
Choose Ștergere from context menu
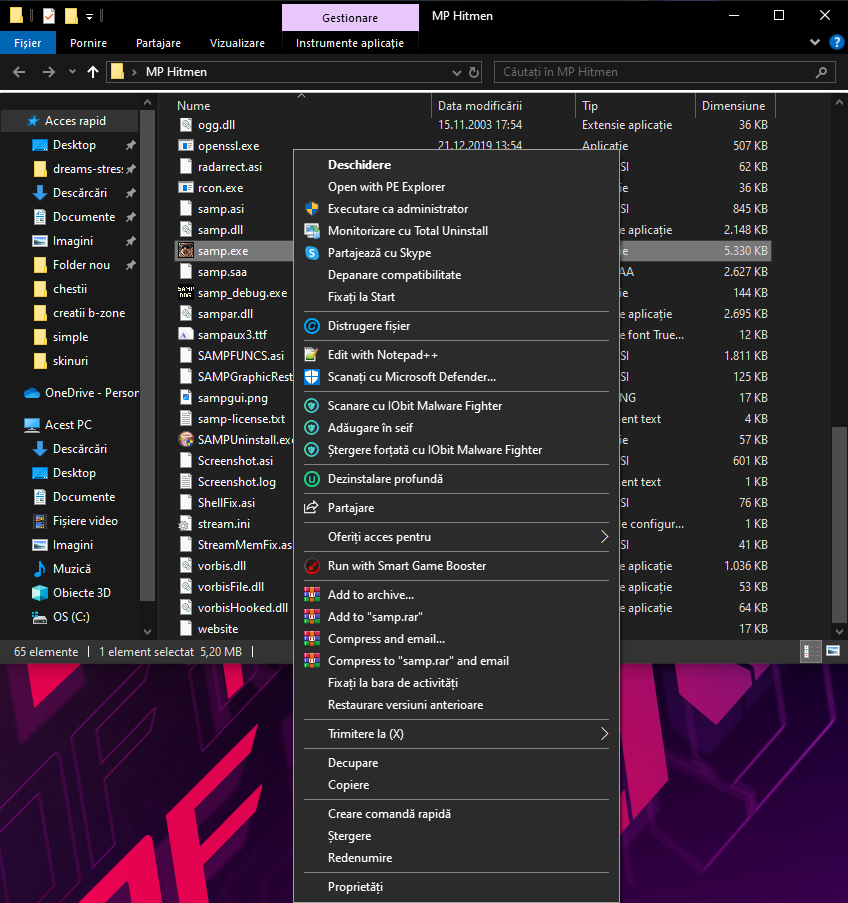pyautogui.click(x=456, y=836)
